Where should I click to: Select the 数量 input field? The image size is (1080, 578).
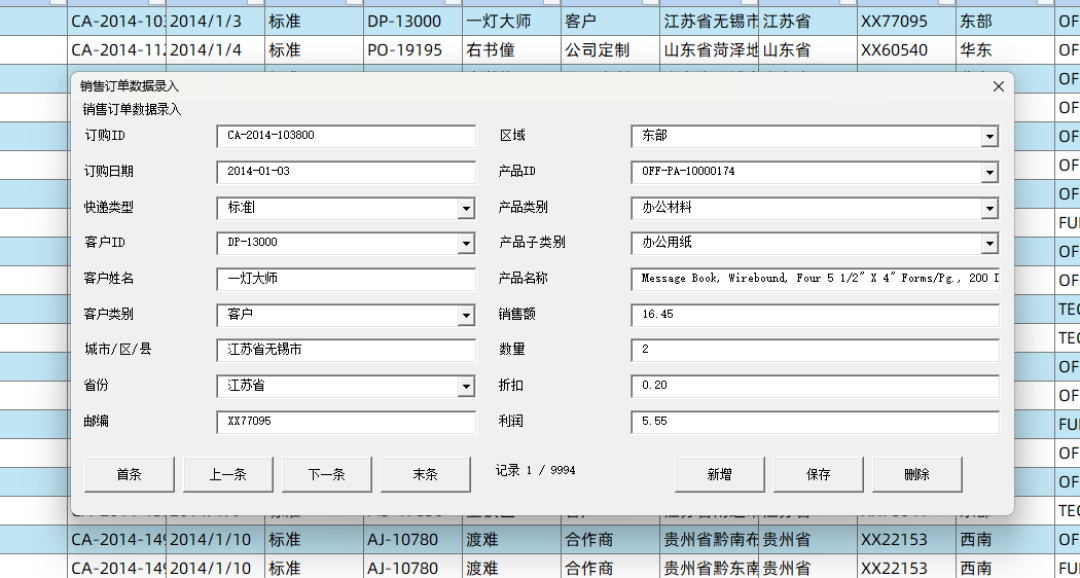(x=815, y=350)
